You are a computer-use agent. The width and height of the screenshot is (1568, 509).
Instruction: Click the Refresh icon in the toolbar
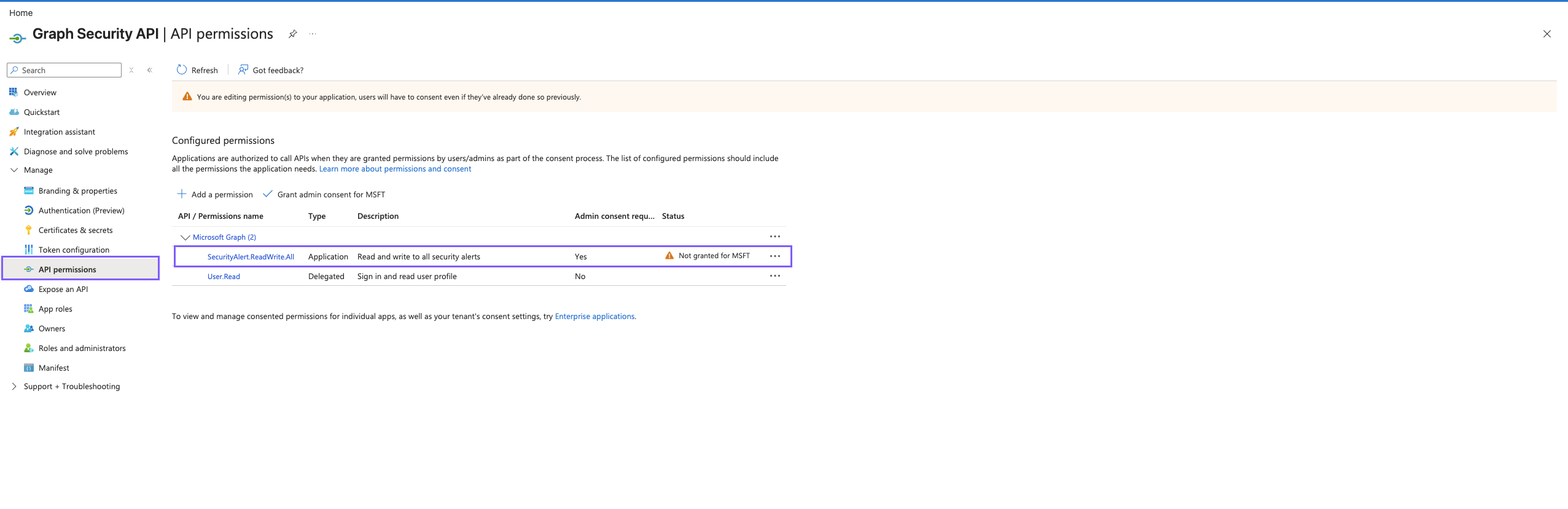click(x=182, y=70)
